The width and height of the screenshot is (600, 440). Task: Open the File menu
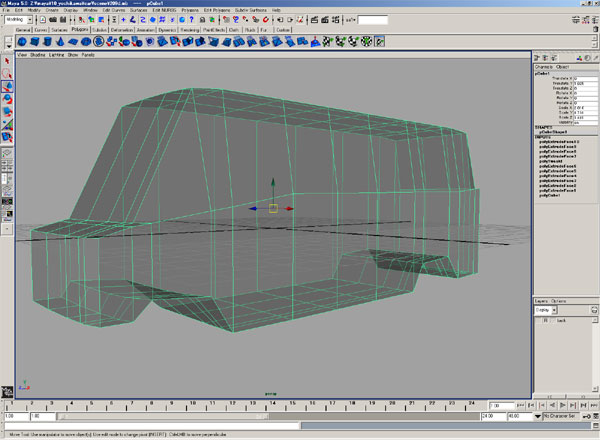point(6,10)
